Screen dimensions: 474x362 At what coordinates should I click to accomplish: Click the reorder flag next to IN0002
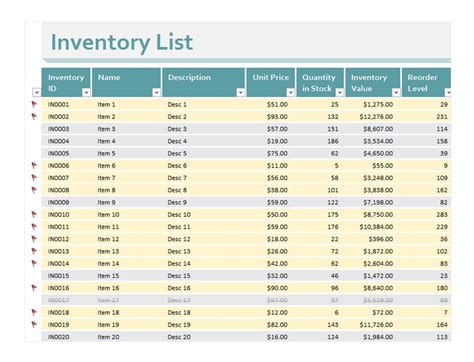point(34,116)
